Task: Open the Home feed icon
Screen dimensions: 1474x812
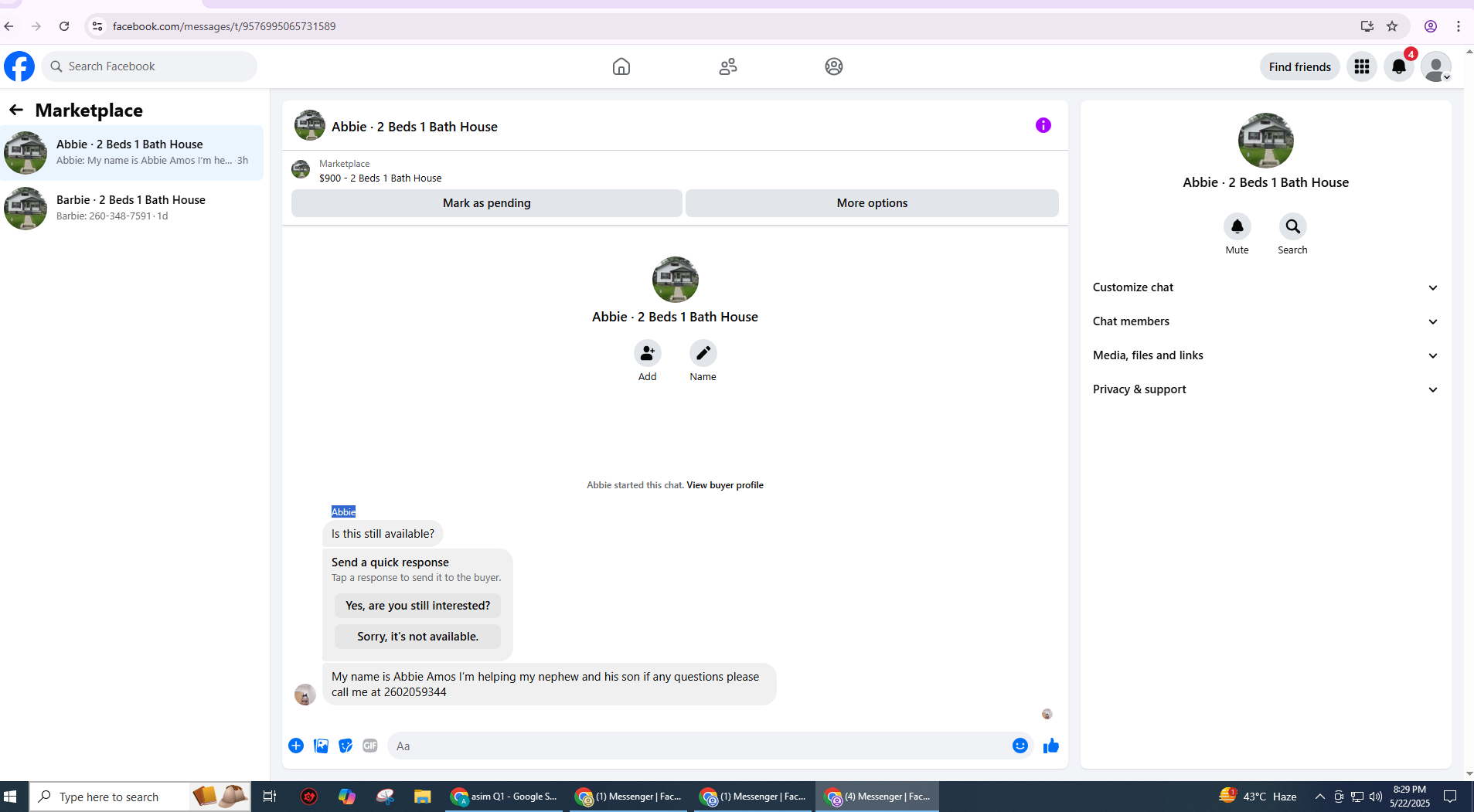Action: pos(621,66)
